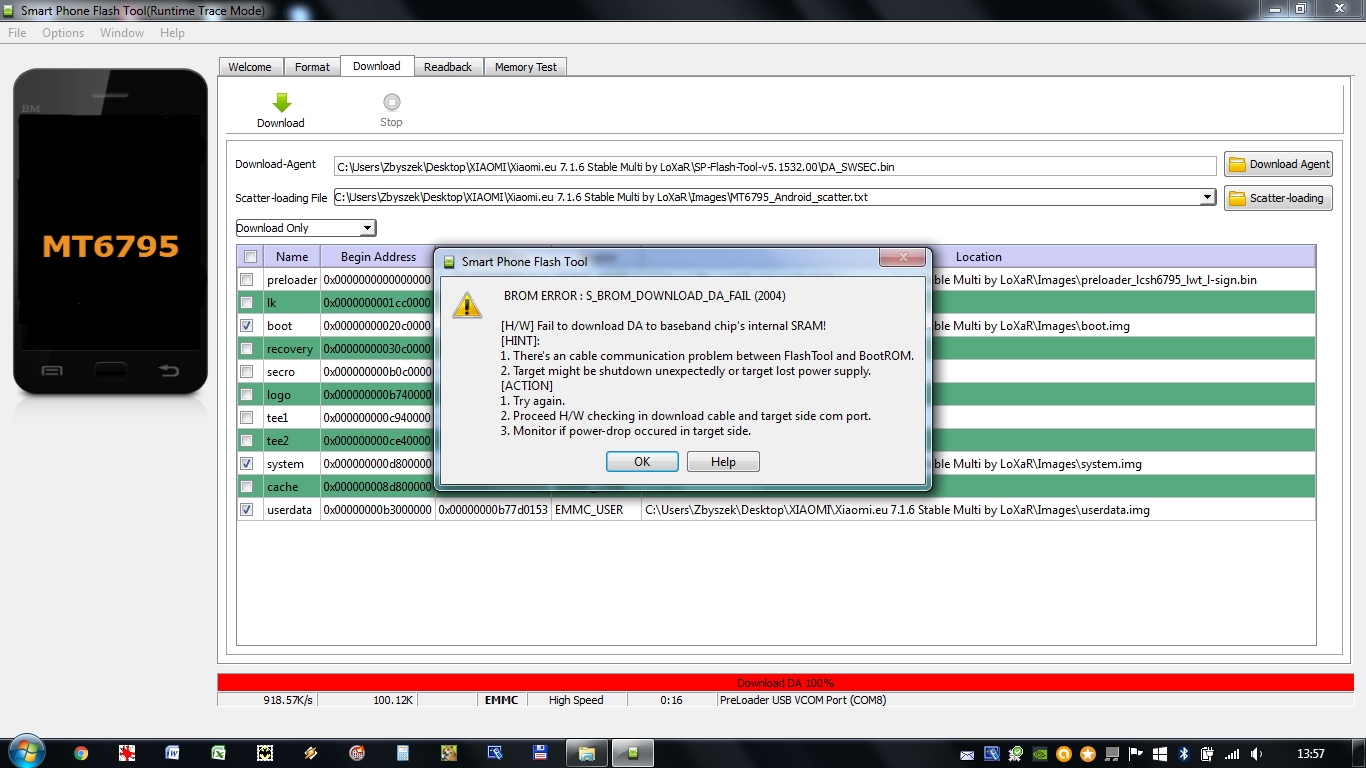Expand the Download Only mode dropdown
The image size is (1366, 768).
tap(368, 228)
